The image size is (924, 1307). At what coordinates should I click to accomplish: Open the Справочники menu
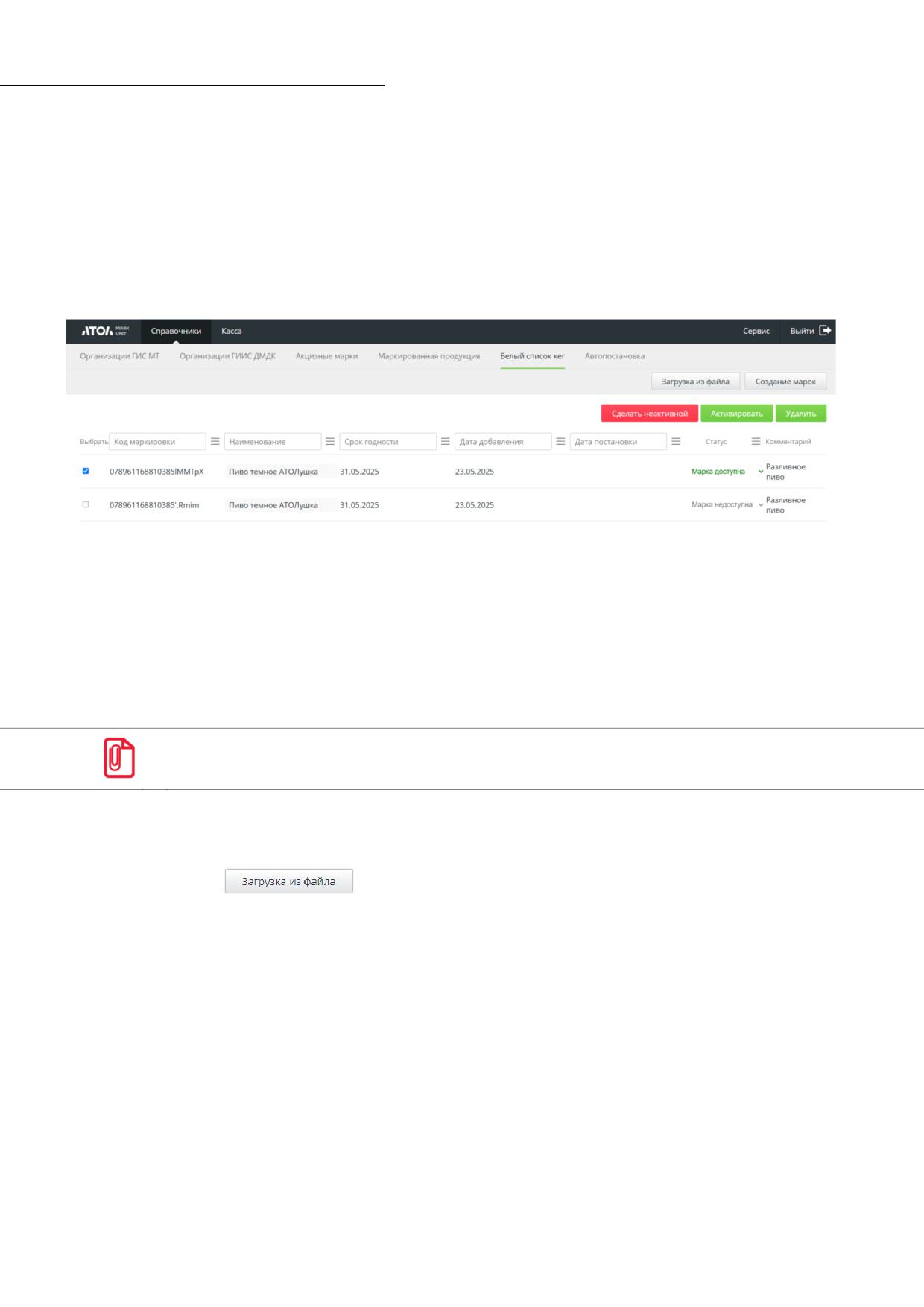[x=176, y=331]
